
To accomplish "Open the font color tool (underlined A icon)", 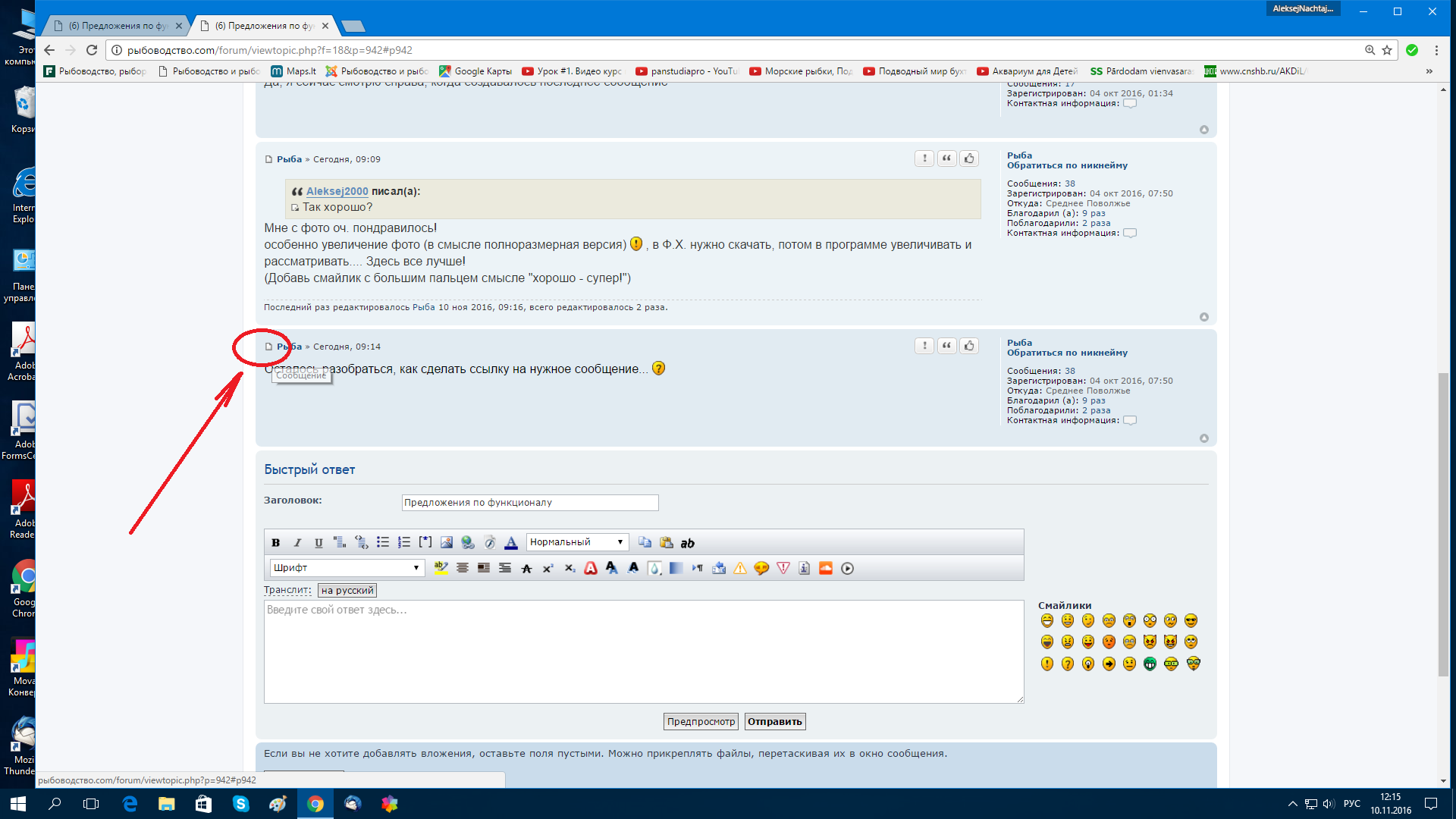I will coord(511,542).
